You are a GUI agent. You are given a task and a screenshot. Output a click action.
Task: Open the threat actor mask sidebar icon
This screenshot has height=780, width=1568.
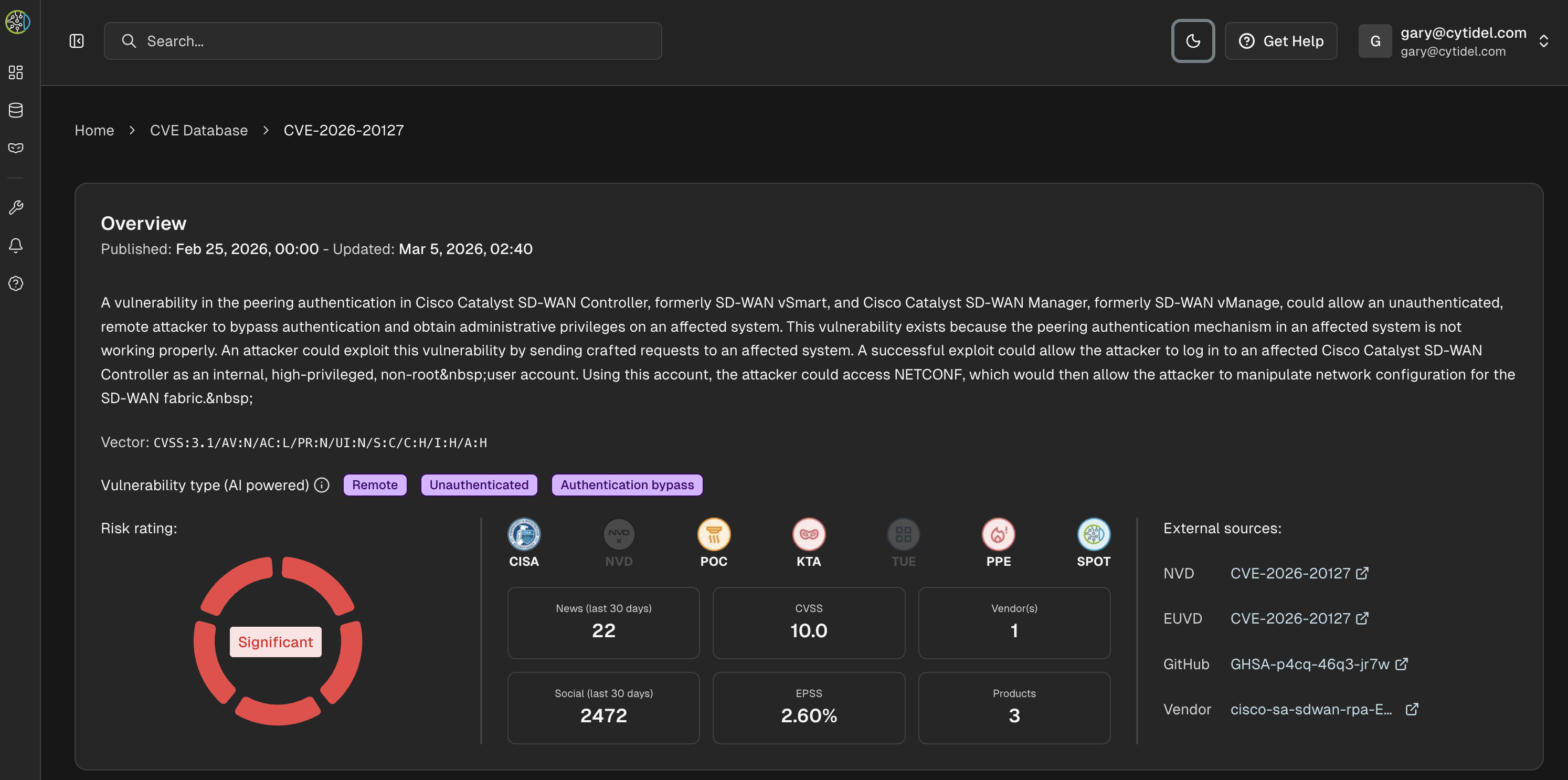(x=16, y=148)
